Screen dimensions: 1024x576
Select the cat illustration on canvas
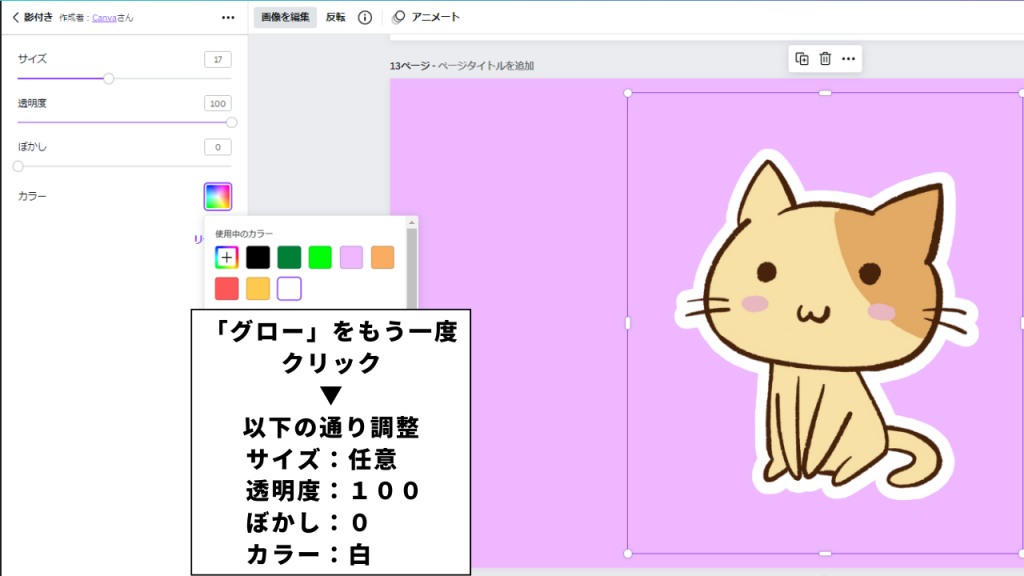(826, 324)
